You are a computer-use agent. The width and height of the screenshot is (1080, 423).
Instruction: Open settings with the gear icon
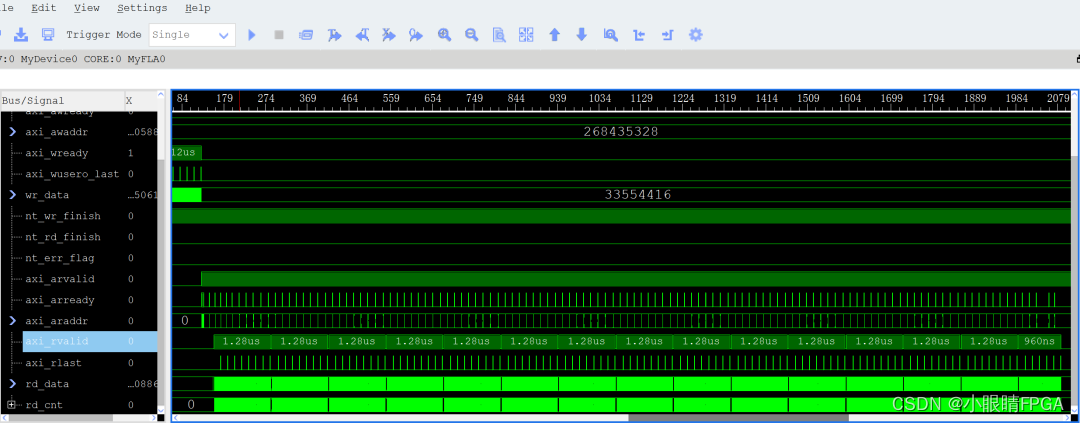pyautogui.click(x=696, y=34)
